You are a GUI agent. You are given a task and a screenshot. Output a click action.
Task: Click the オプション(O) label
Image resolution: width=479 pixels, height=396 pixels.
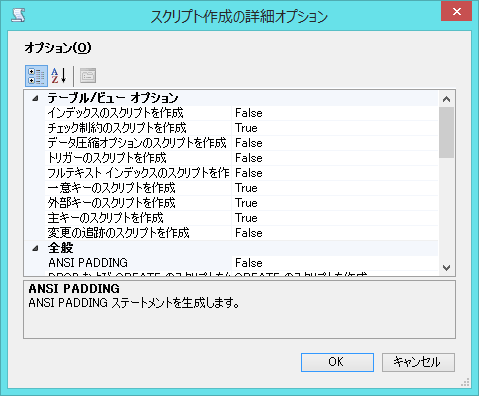(x=58, y=48)
